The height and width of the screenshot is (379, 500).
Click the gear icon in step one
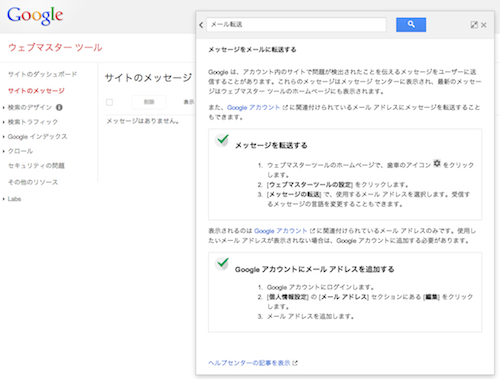[x=437, y=163]
